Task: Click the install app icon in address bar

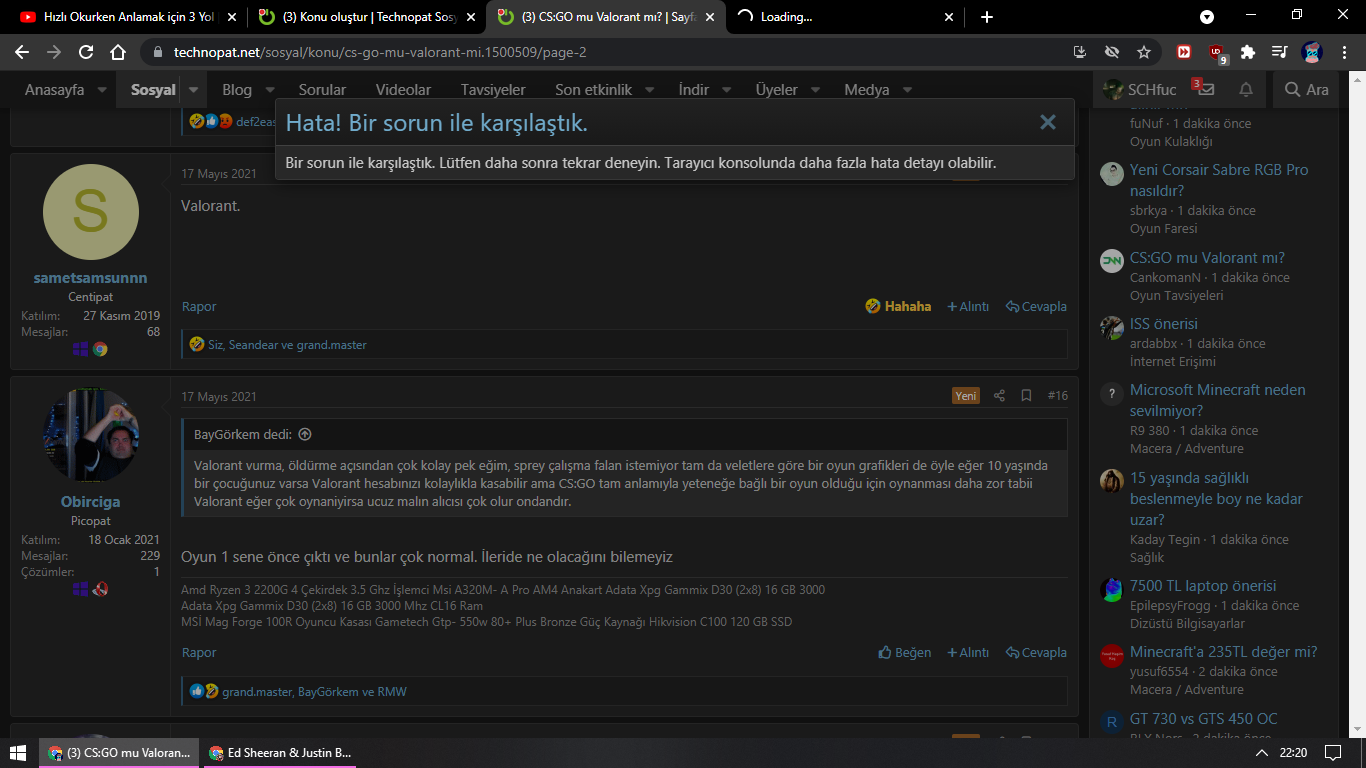Action: pyautogui.click(x=1079, y=52)
